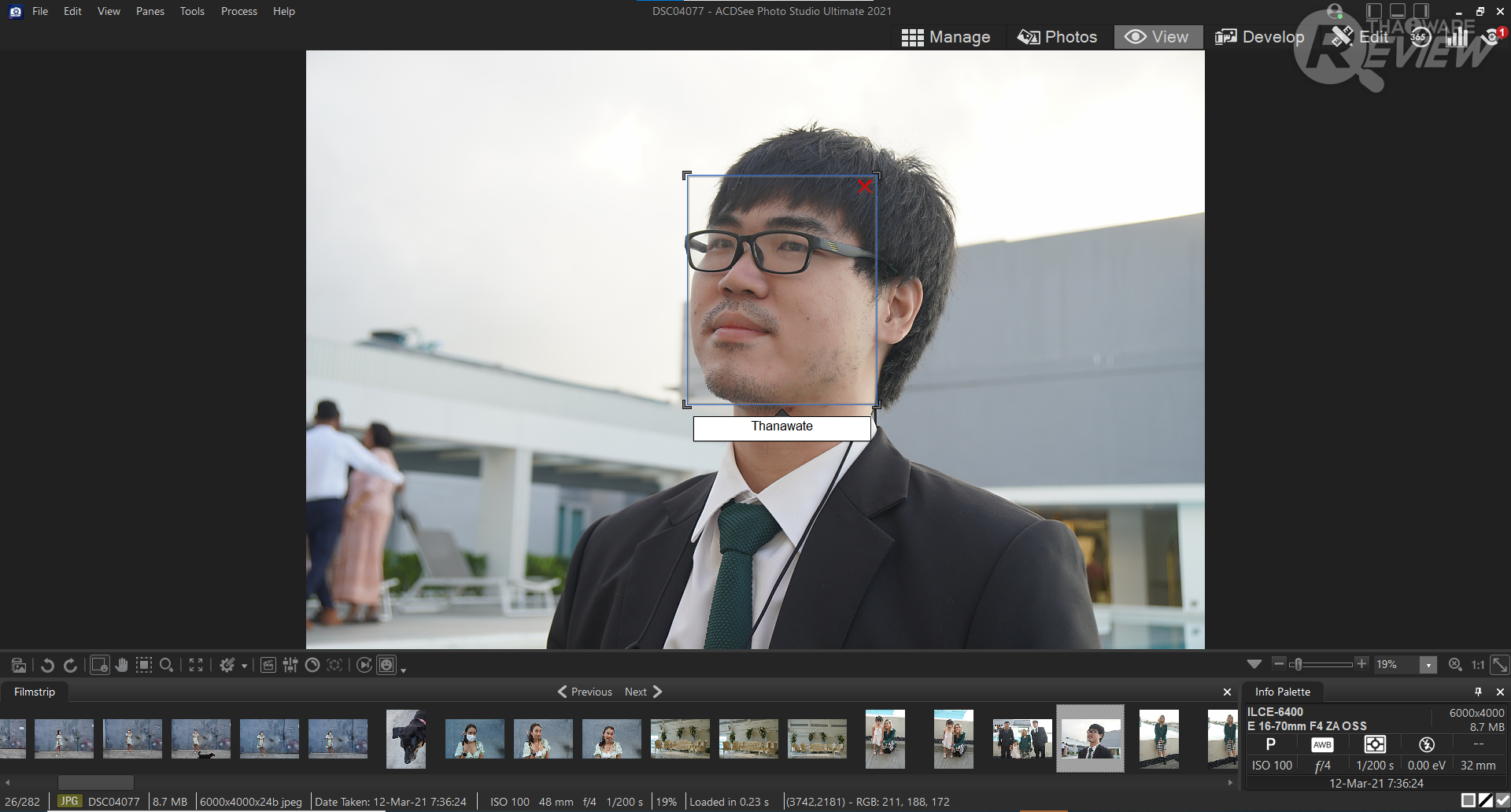Rotate the image right
This screenshot has height=812, width=1511.
click(x=70, y=666)
